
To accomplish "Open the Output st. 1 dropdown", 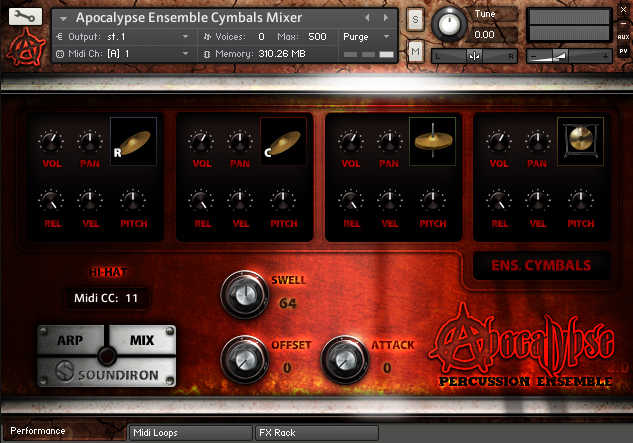I will [123, 37].
